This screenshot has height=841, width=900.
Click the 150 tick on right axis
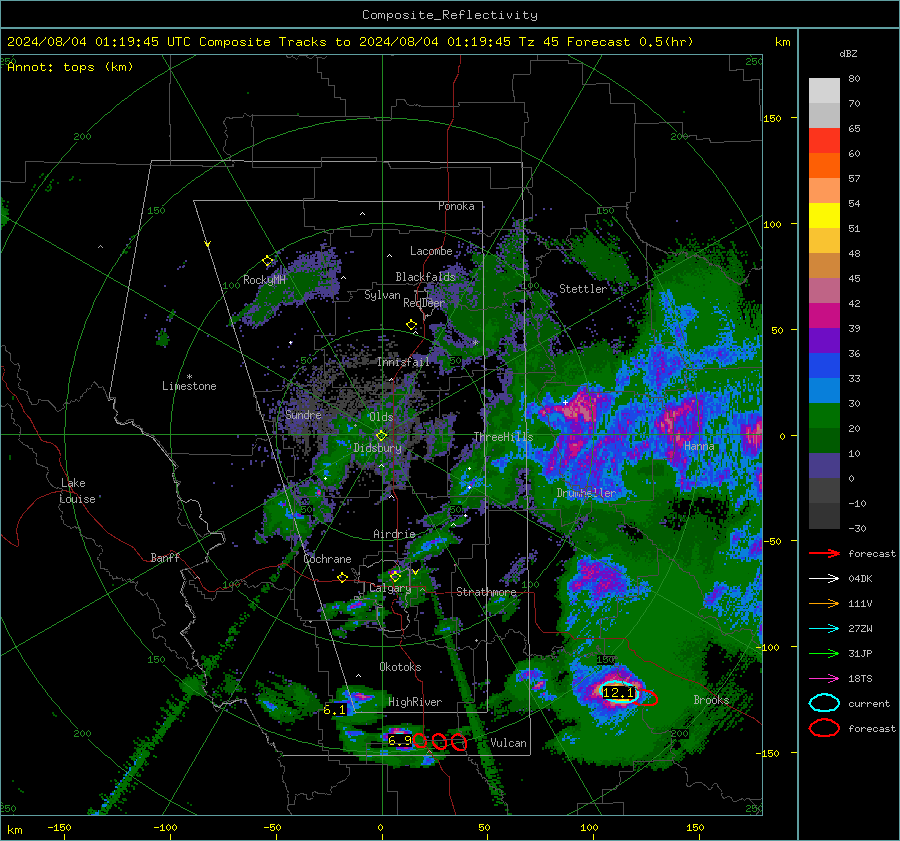click(773, 118)
